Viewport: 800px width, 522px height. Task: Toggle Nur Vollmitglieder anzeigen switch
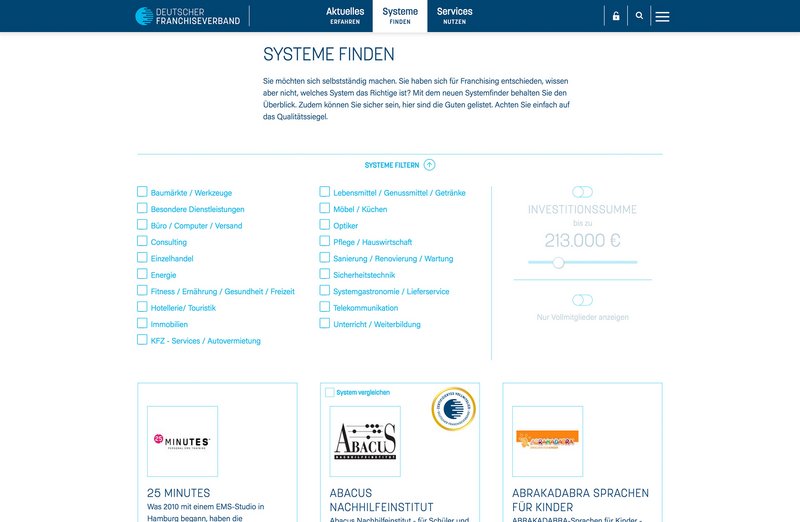(x=582, y=300)
